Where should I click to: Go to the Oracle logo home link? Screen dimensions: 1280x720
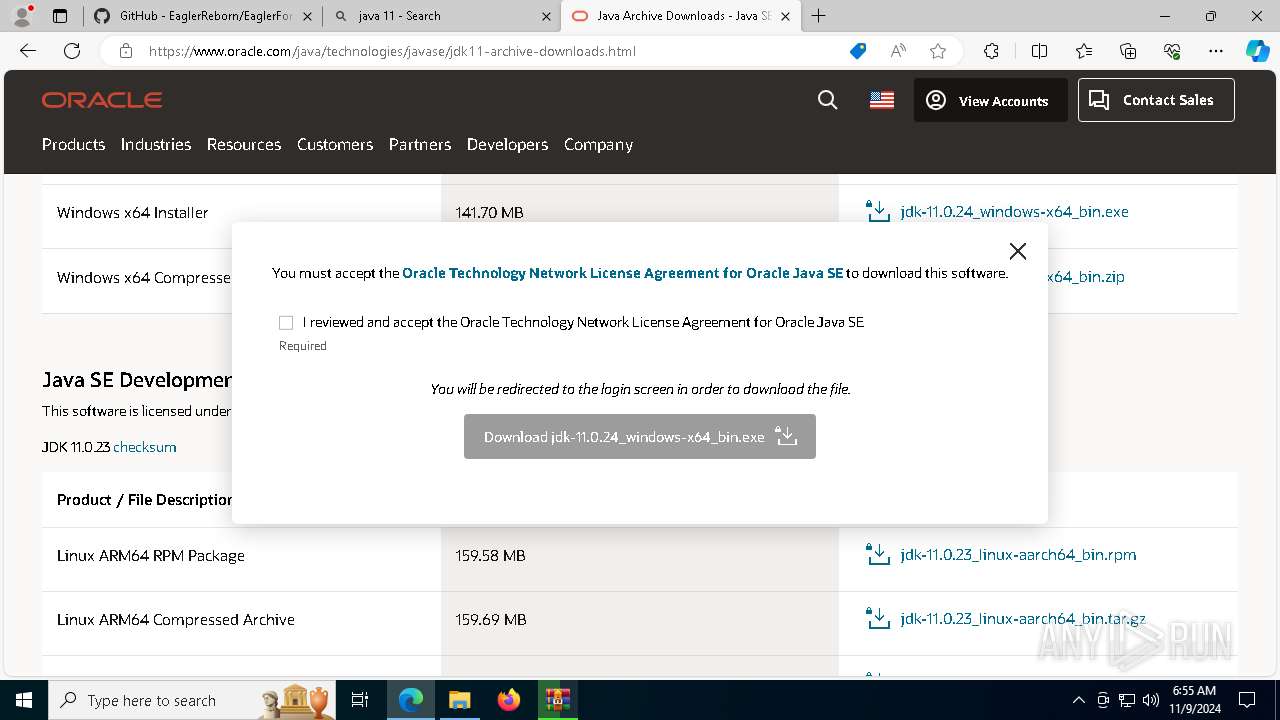(102, 100)
